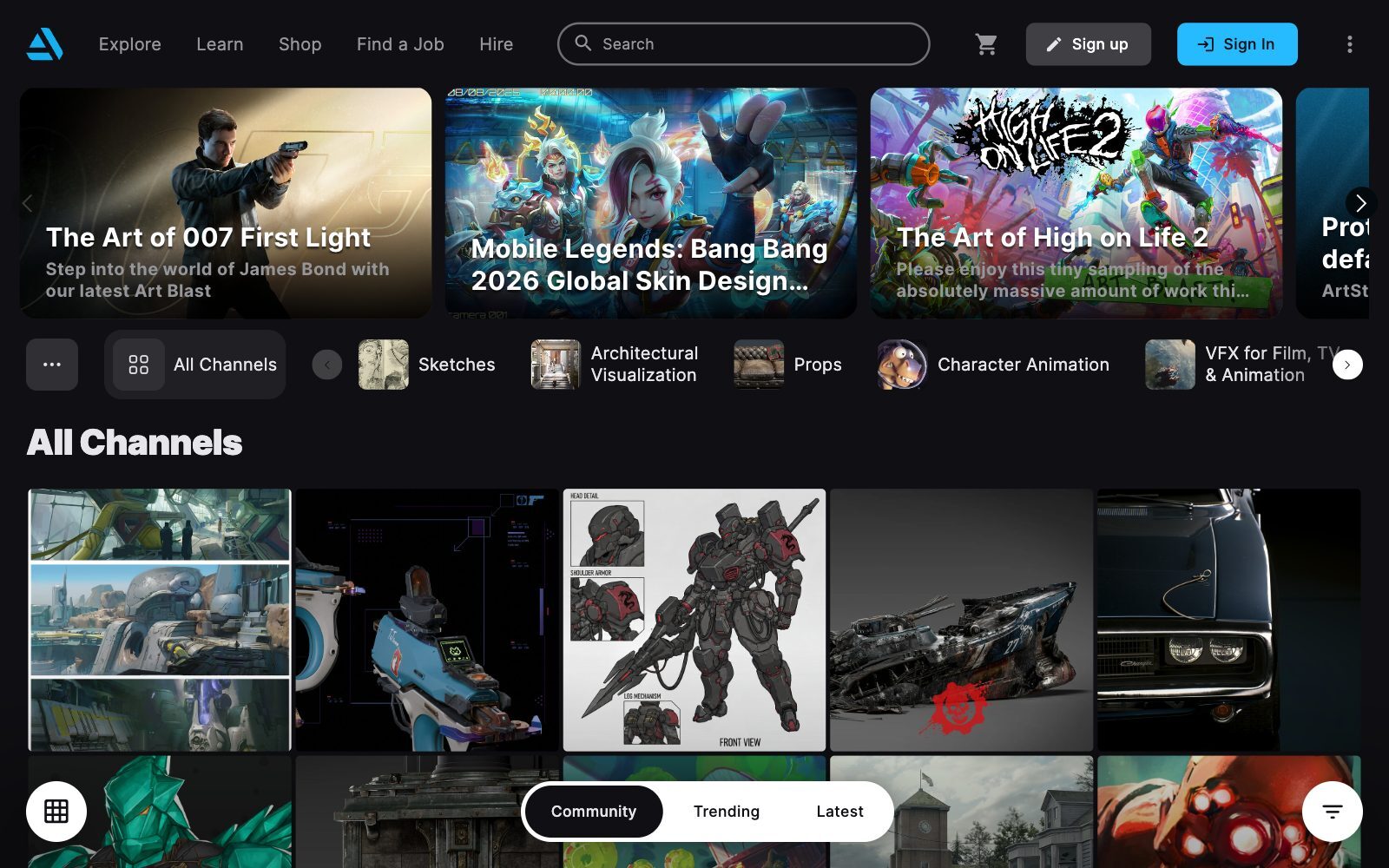Open the shopping cart
The image size is (1389, 868).
click(x=986, y=44)
